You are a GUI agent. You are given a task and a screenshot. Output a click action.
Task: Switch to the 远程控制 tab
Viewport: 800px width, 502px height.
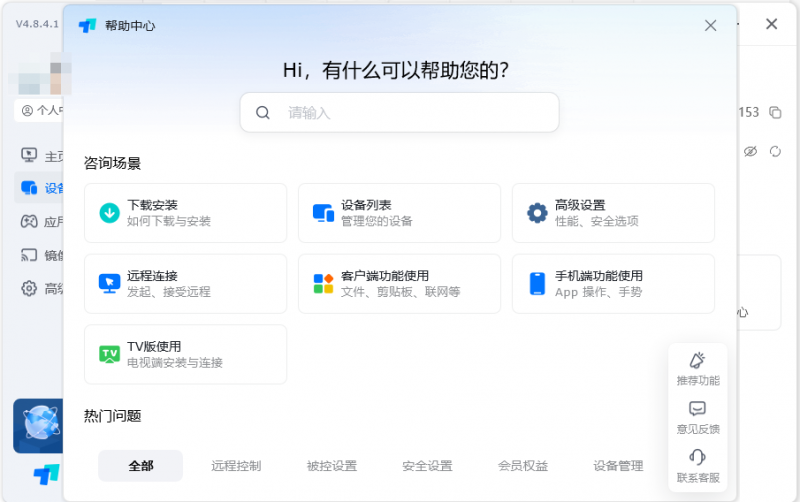click(x=236, y=466)
